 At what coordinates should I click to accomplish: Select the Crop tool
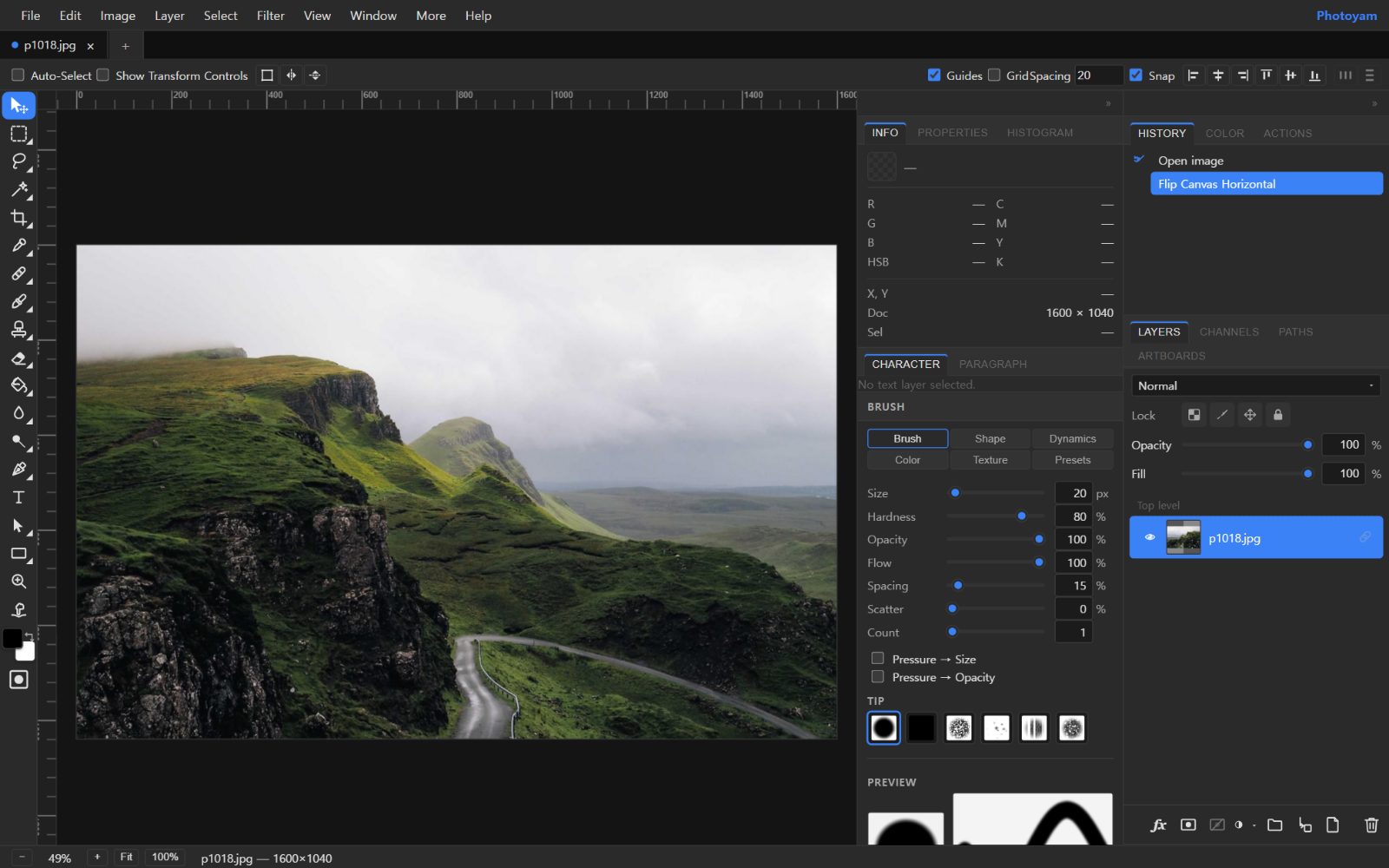[x=18, y=217]
